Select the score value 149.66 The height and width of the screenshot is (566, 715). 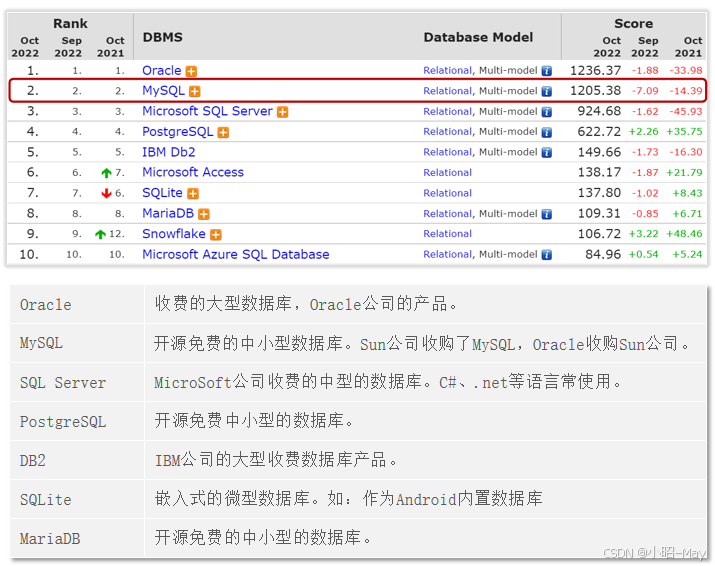pyautogui.click(x=599, y=152)
